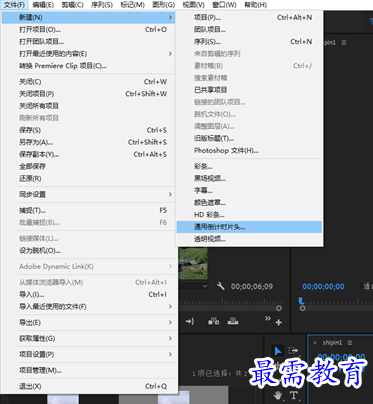Select 旧版标题(T)...
Image resolution: width=373 pixels, height=404 pixels.
point(249,138)
